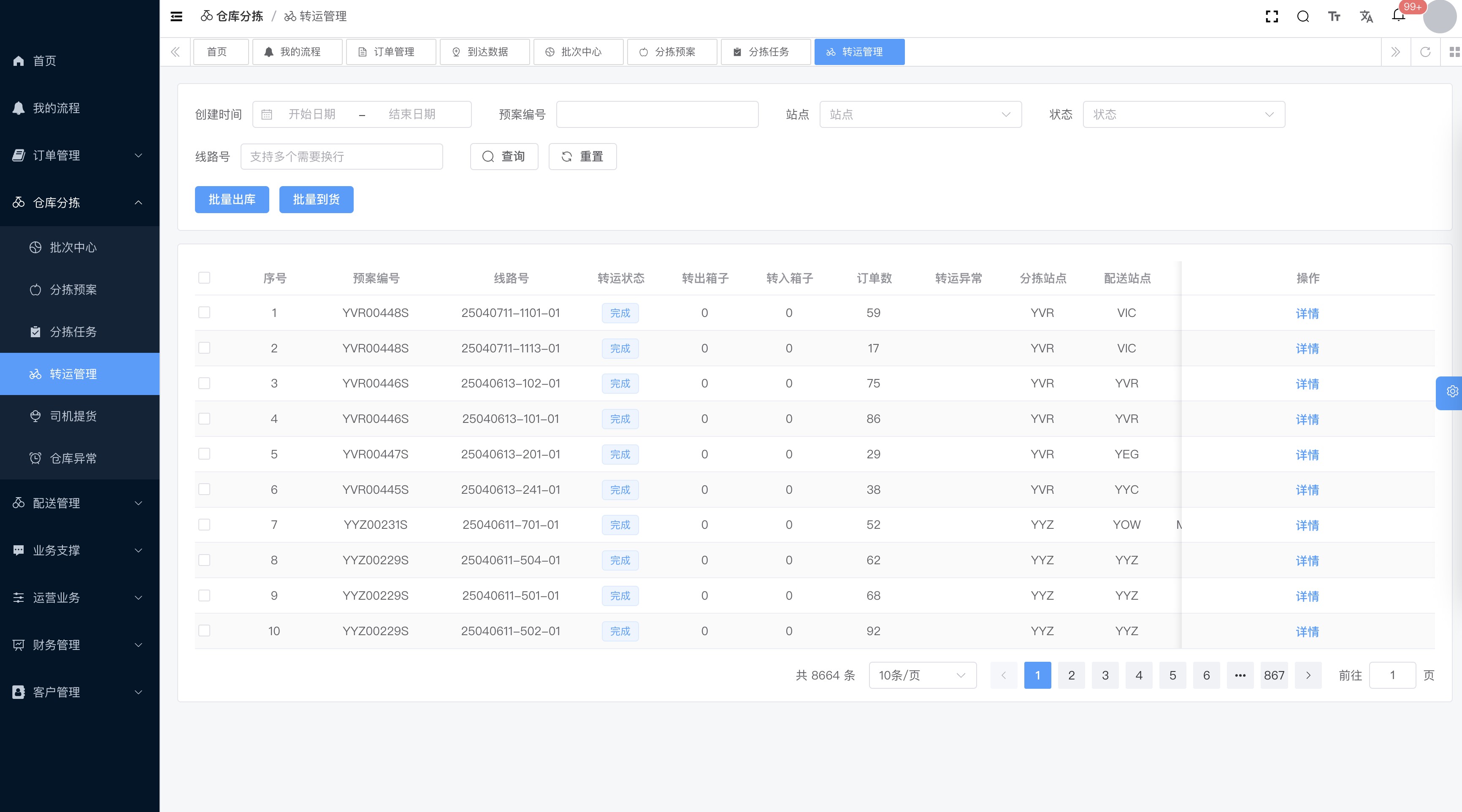Open the 10条/页 page size selector

pos(922,675)
